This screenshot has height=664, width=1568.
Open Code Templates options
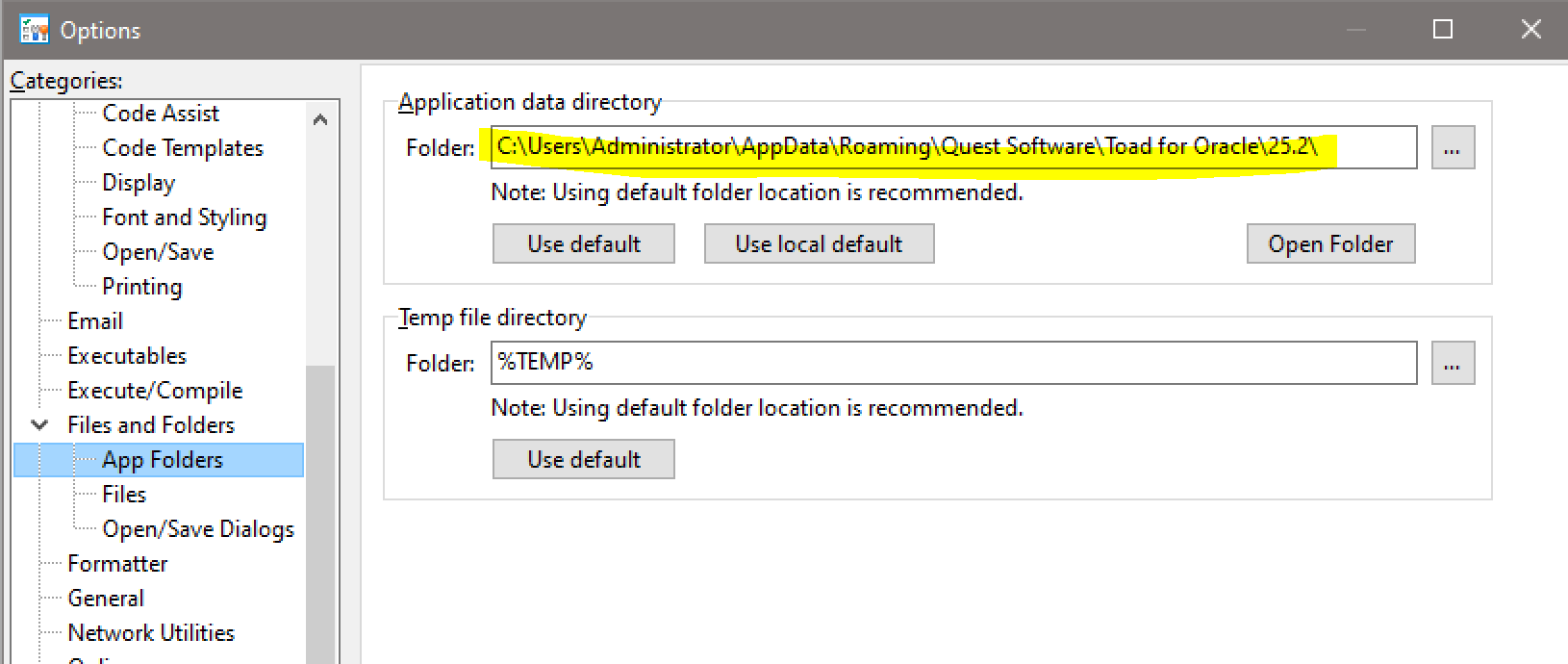tap(183, 147)
